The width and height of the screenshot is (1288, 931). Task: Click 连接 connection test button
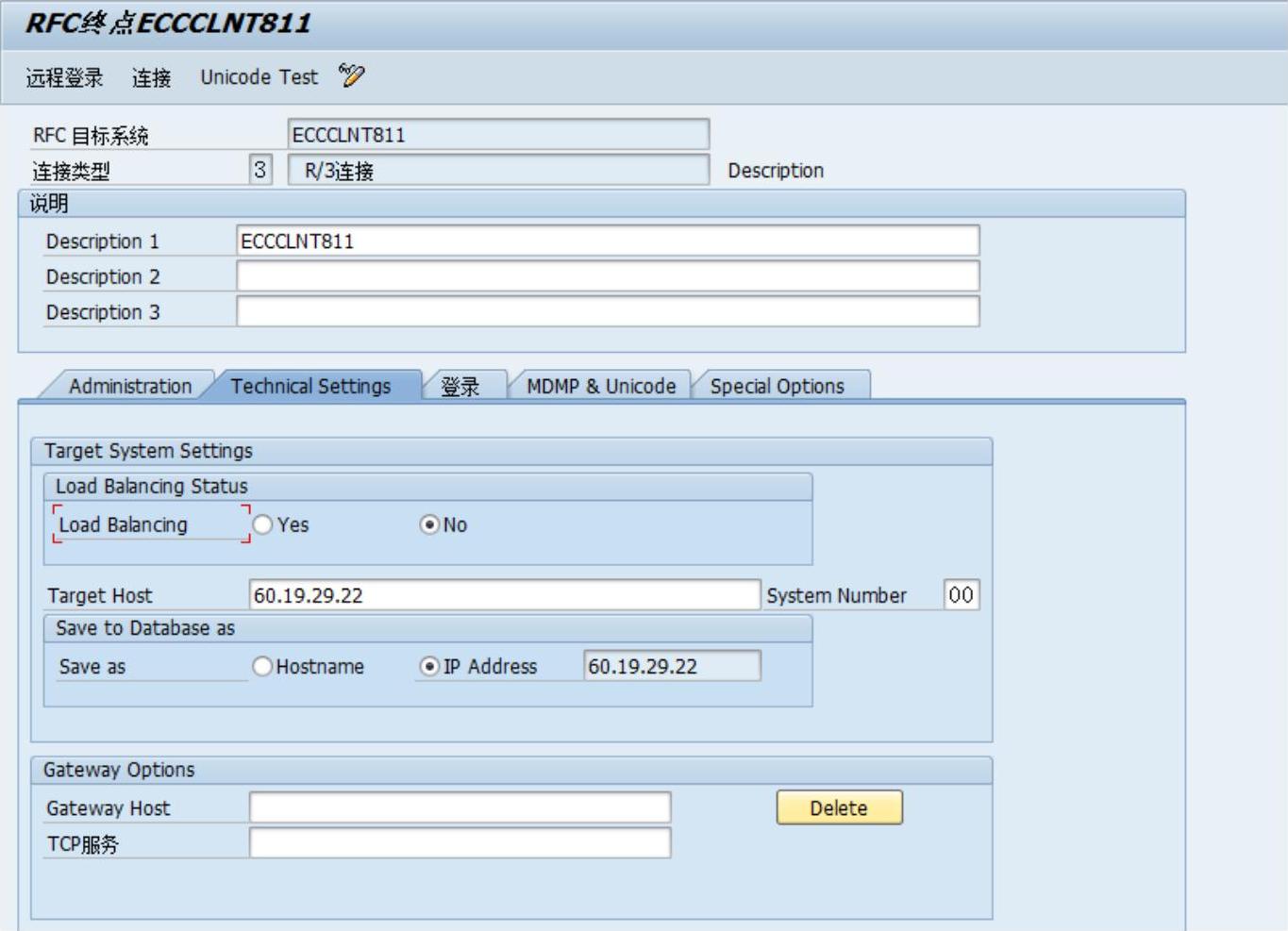pyautogui.click(x=151, y=77)
